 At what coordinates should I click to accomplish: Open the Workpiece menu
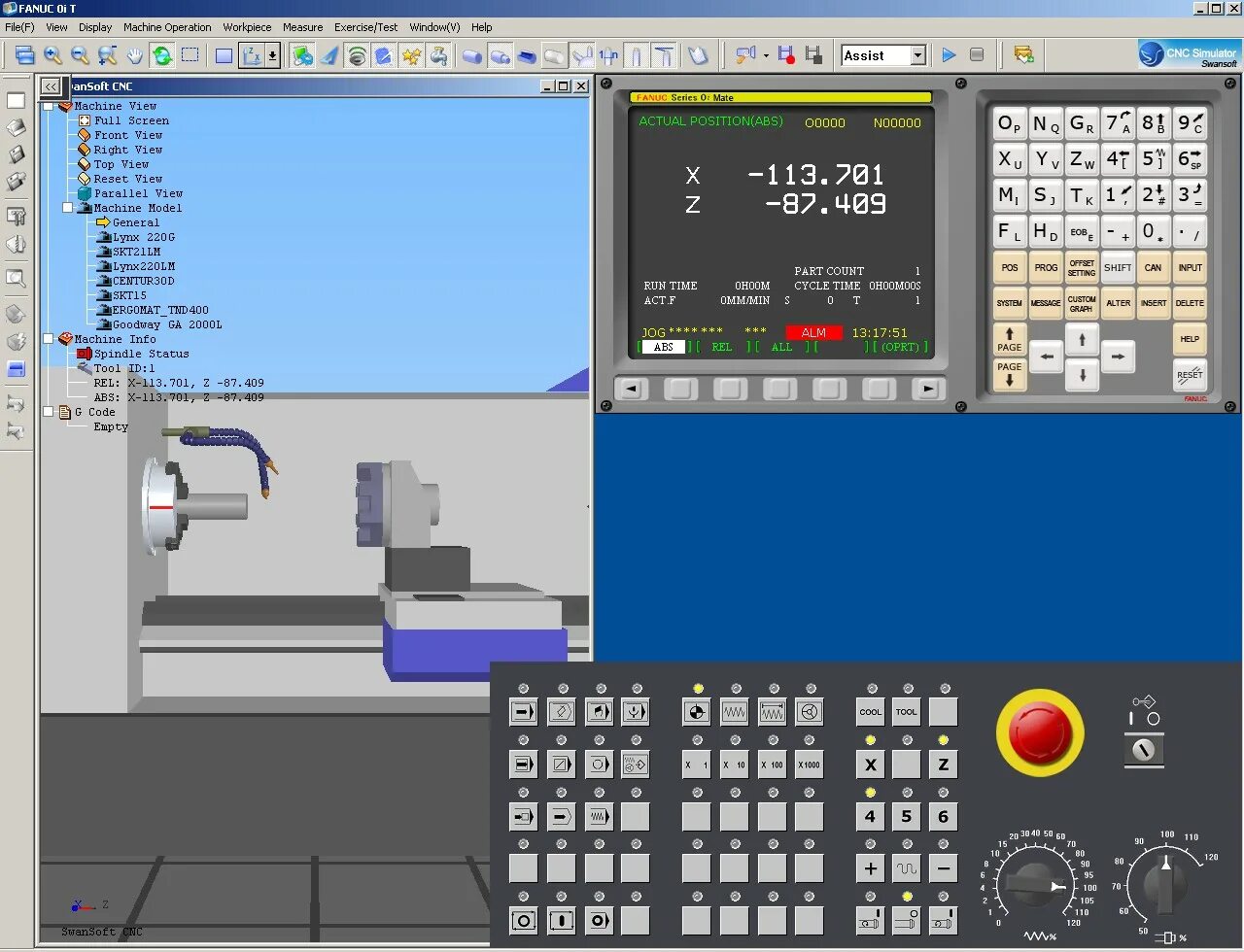[x=247, y=27]
